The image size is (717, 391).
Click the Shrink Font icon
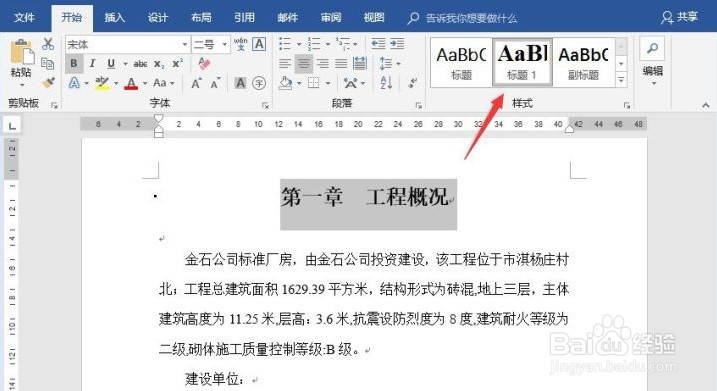[215, 83]
